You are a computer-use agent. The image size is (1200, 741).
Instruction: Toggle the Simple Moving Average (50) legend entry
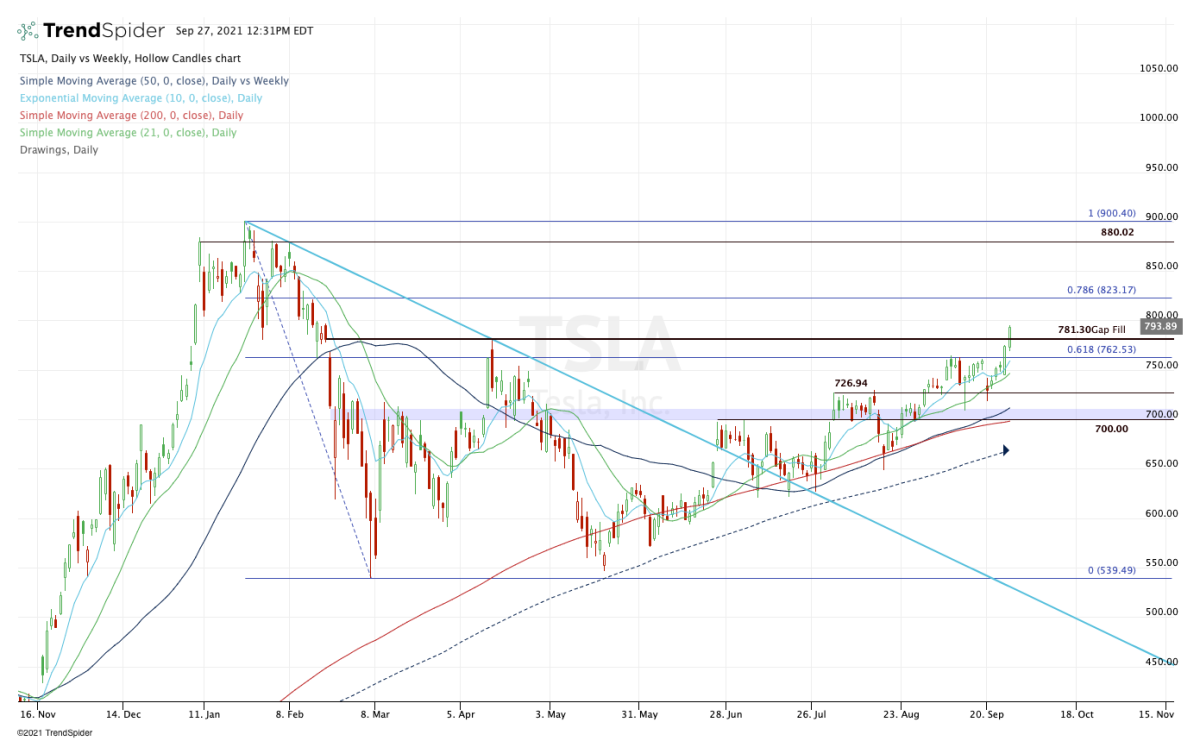pyautogui.click(x=153, y=81)
